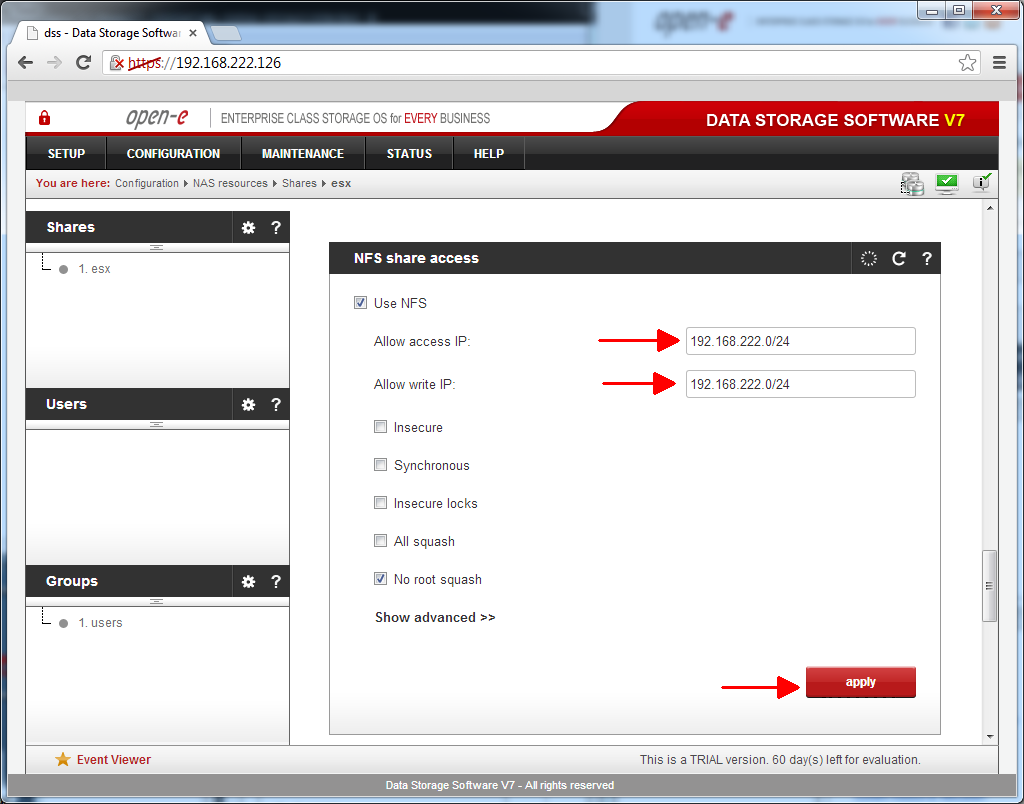Click the TRIAL version notice text
This screenshot has width=1024, height=804.
point(780,760)
